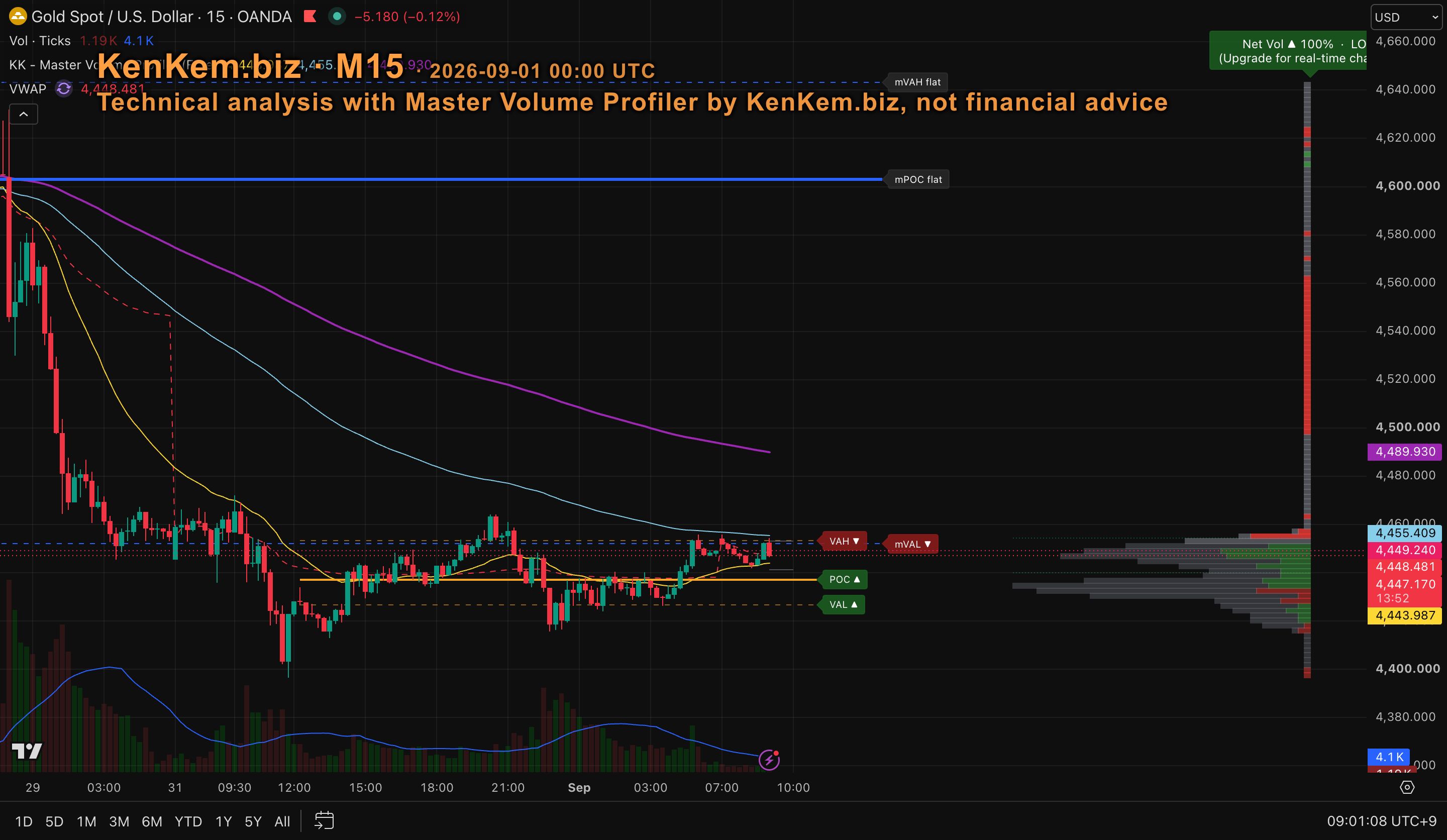The image size is (1447, 840).
Task: Select the YTD time range
Action: (x=188, y=821)
